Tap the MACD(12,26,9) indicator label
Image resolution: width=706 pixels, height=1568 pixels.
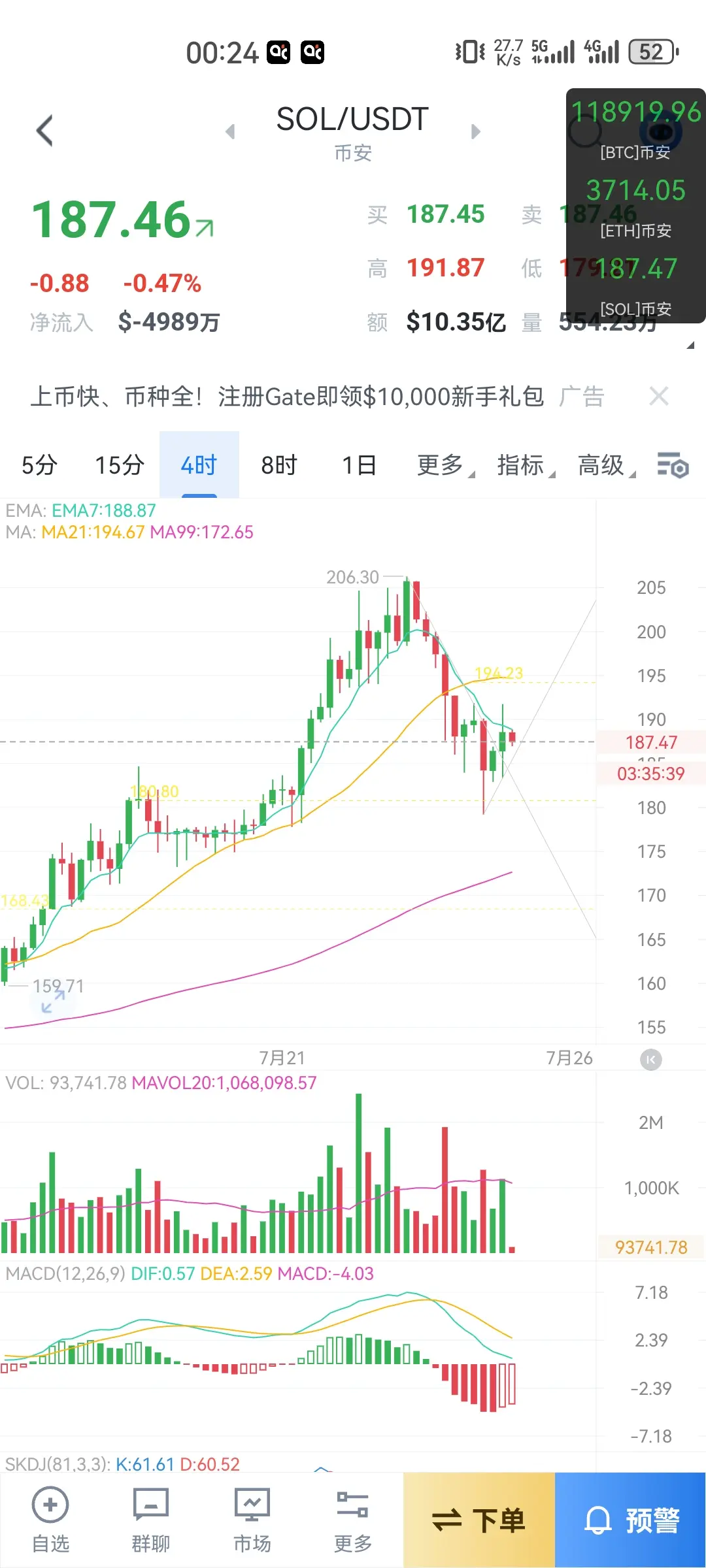click(65, 1273)
